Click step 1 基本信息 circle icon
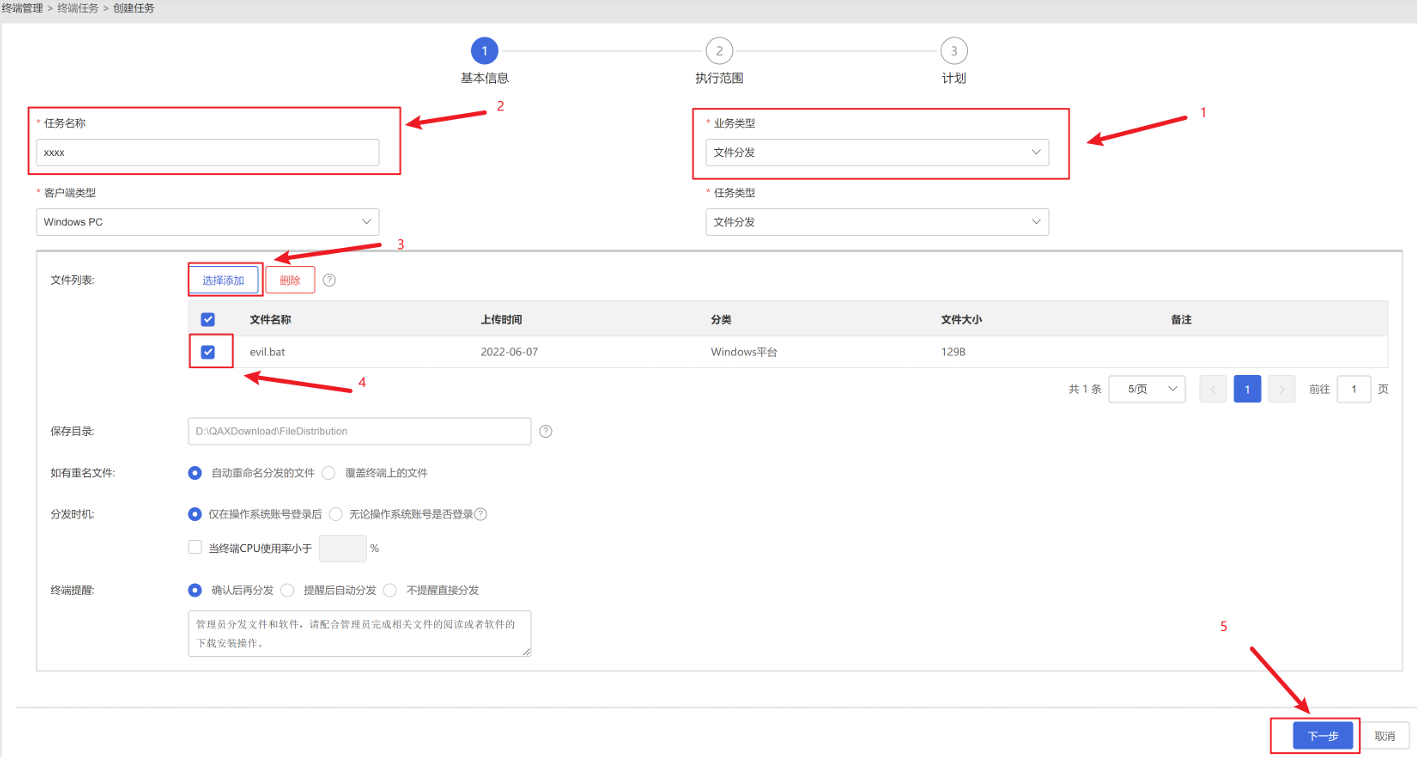Image resolution: width=1417 pixels, height=757 pixels. click(x=484, y=51)
